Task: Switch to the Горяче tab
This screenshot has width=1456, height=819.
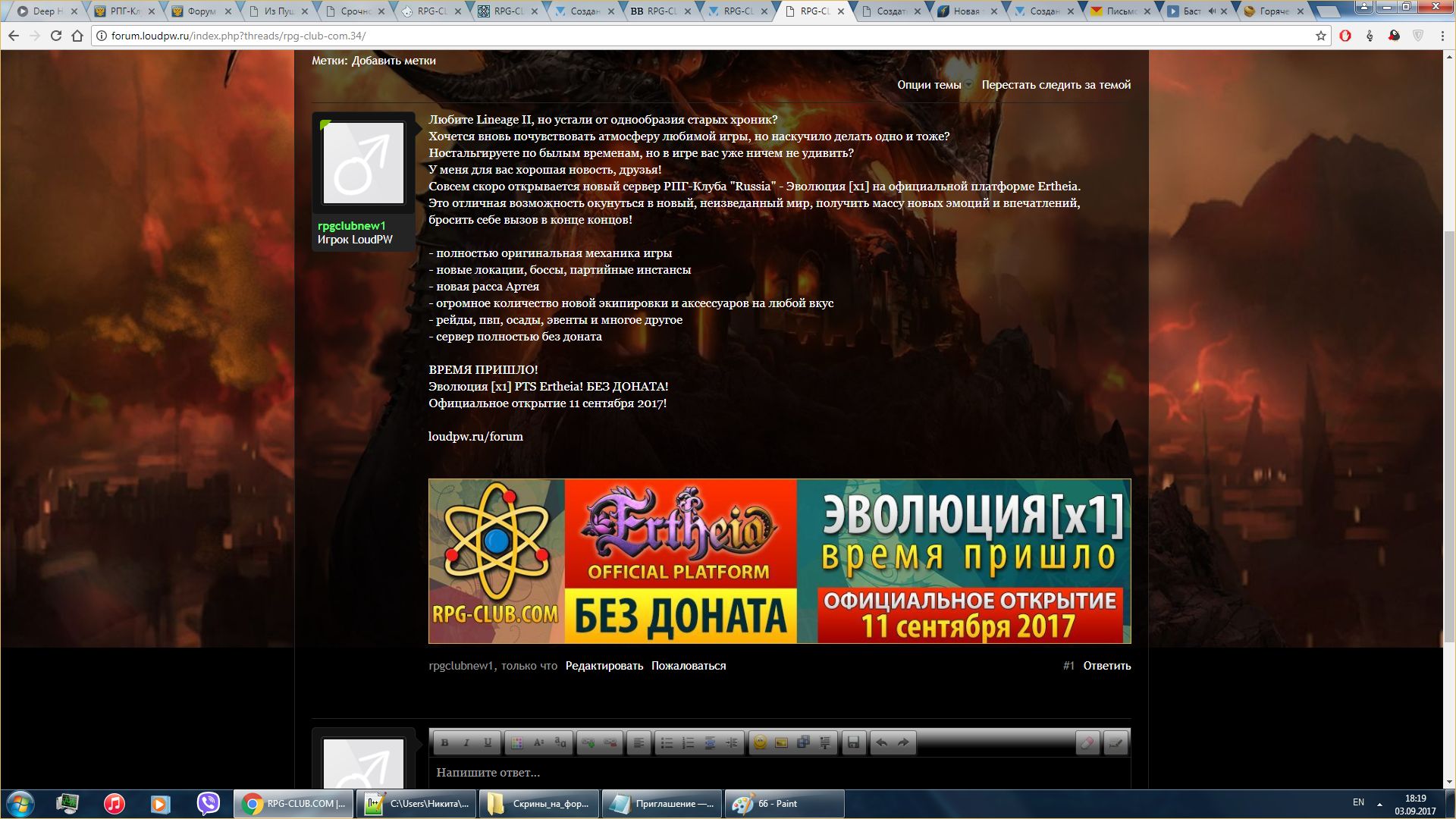Action: coord(1274,11)
